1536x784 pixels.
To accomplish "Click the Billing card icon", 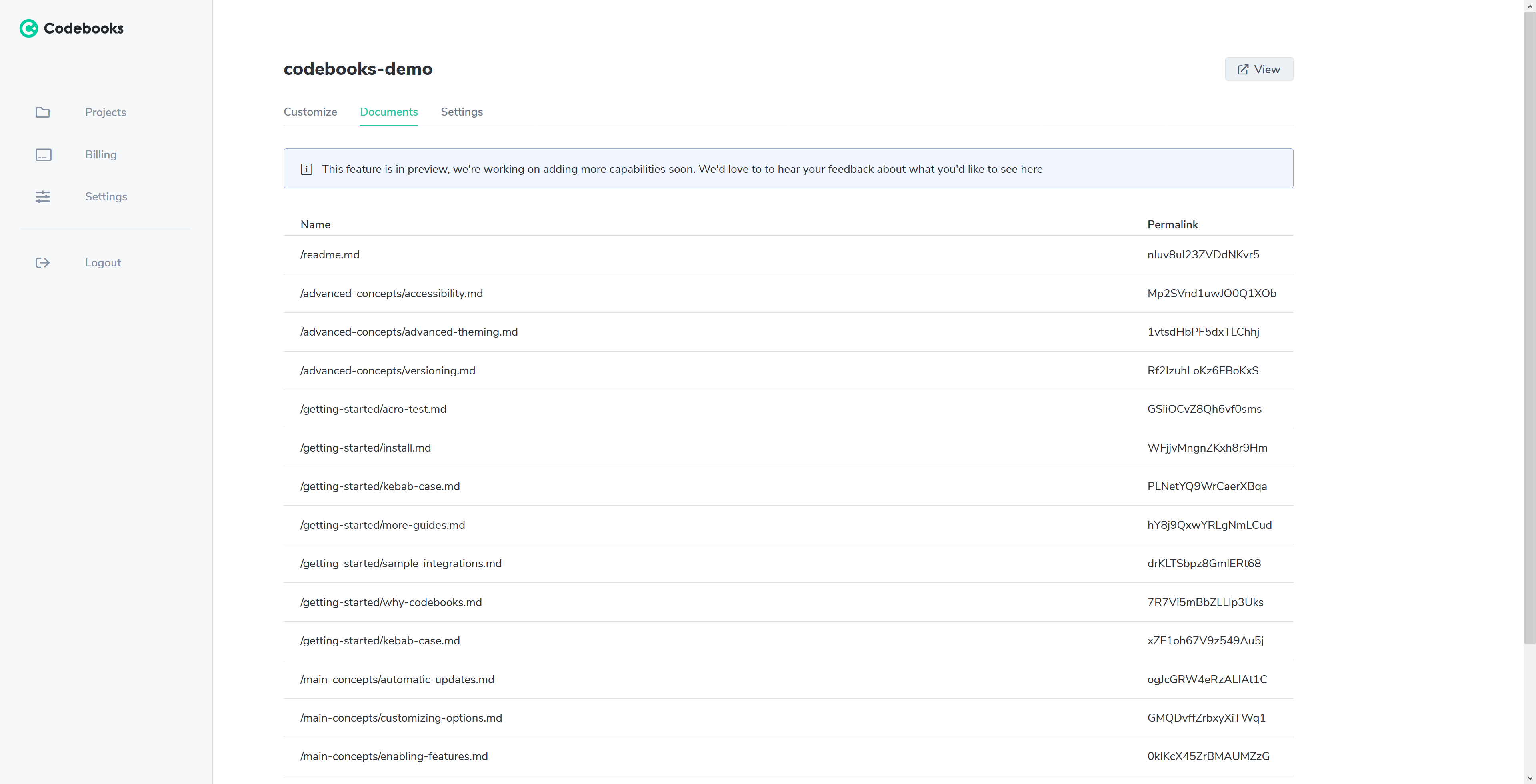I will 43,154.
